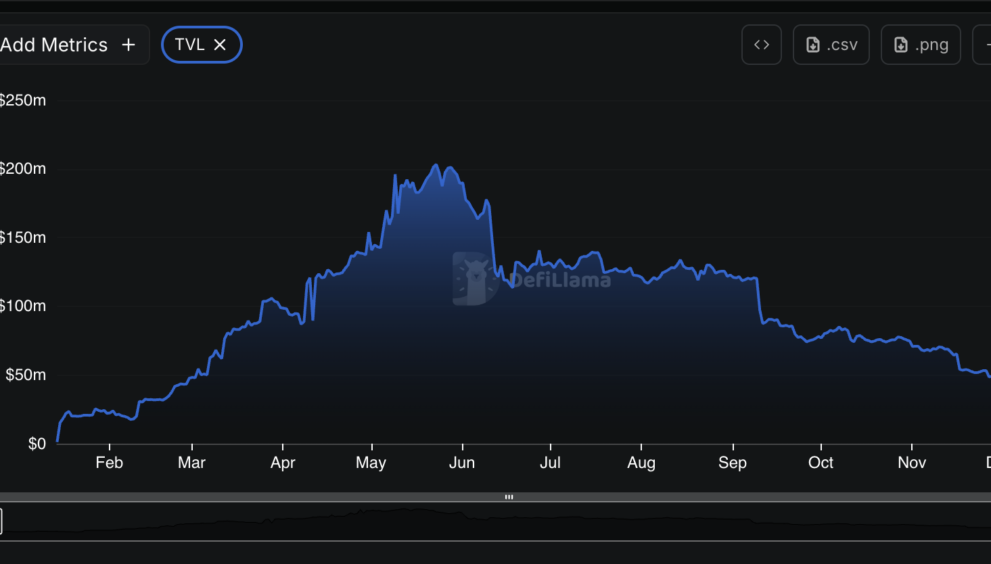Click the cut-off button right of .png

click(x=982, y=45)
